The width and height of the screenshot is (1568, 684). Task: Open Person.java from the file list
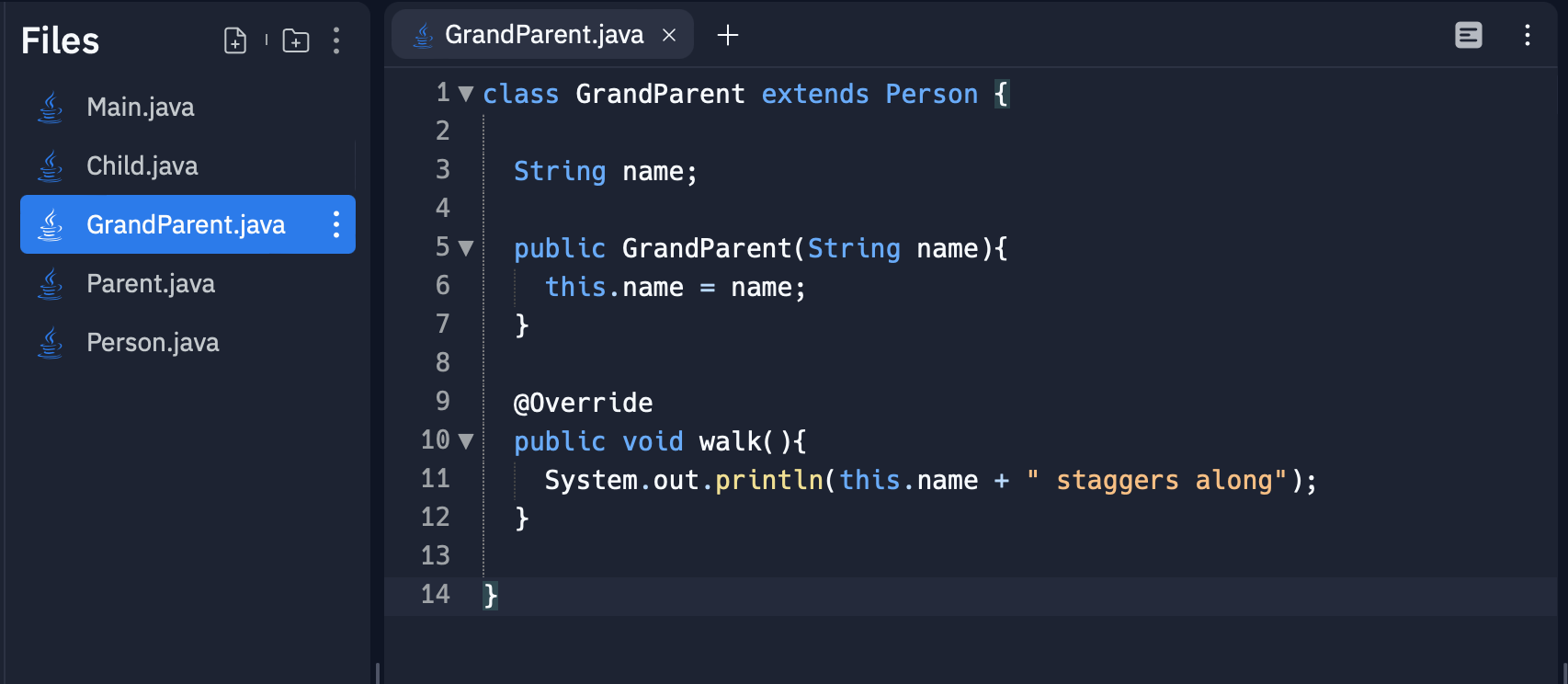click(x=187, y=343)
